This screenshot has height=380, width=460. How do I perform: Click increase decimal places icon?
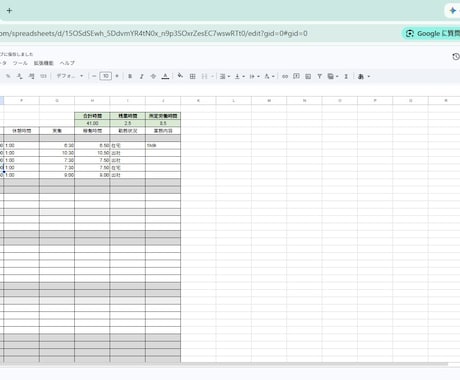(x=31, y=76)
